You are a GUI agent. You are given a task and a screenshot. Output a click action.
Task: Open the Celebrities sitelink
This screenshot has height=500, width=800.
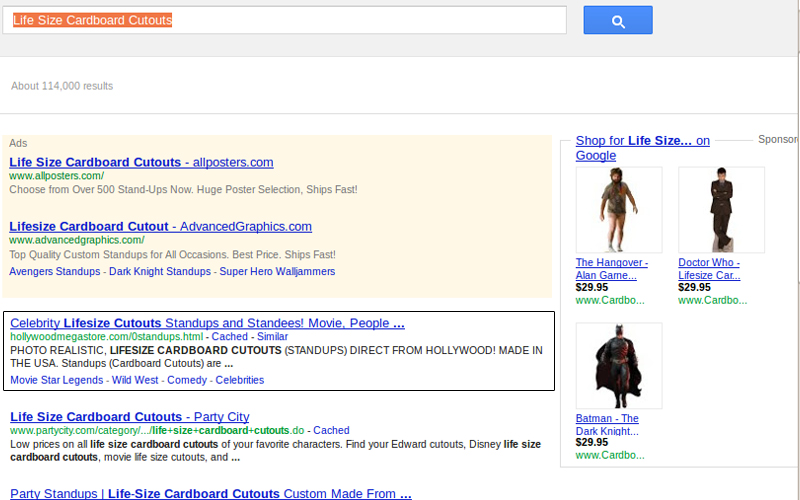(240, 380)
